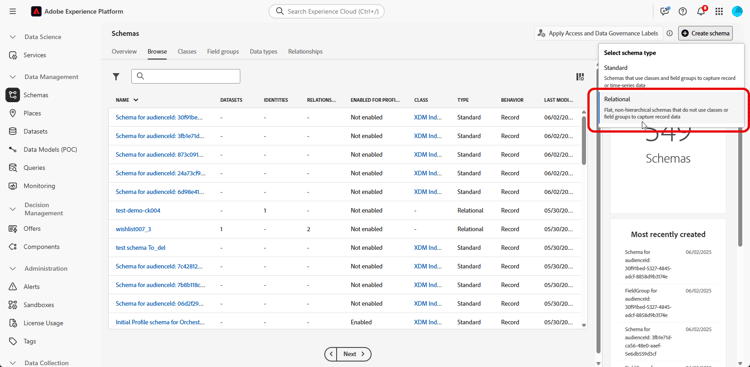Sort by the NAME column arrow
The height and width of the screenshot is (367, 750).
(x=136, y=100)
